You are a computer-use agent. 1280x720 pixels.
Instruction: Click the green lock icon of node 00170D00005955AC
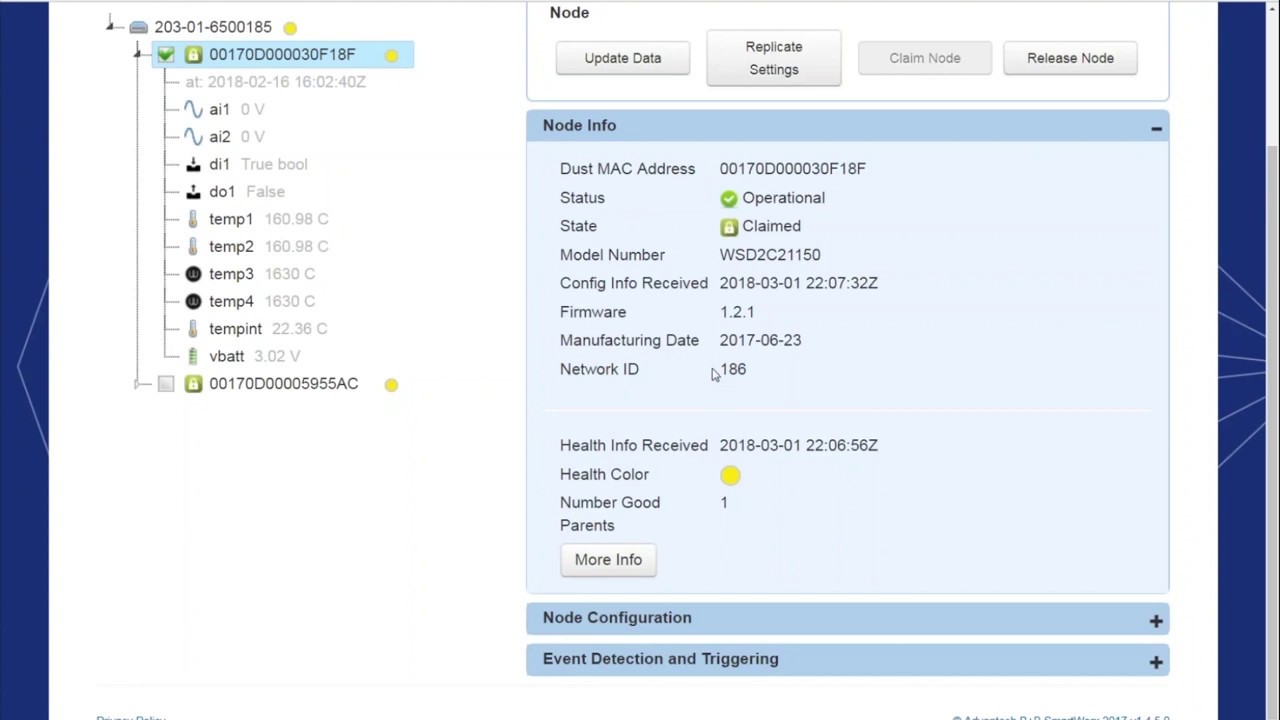pyautogui.click(x=193, y=384)
